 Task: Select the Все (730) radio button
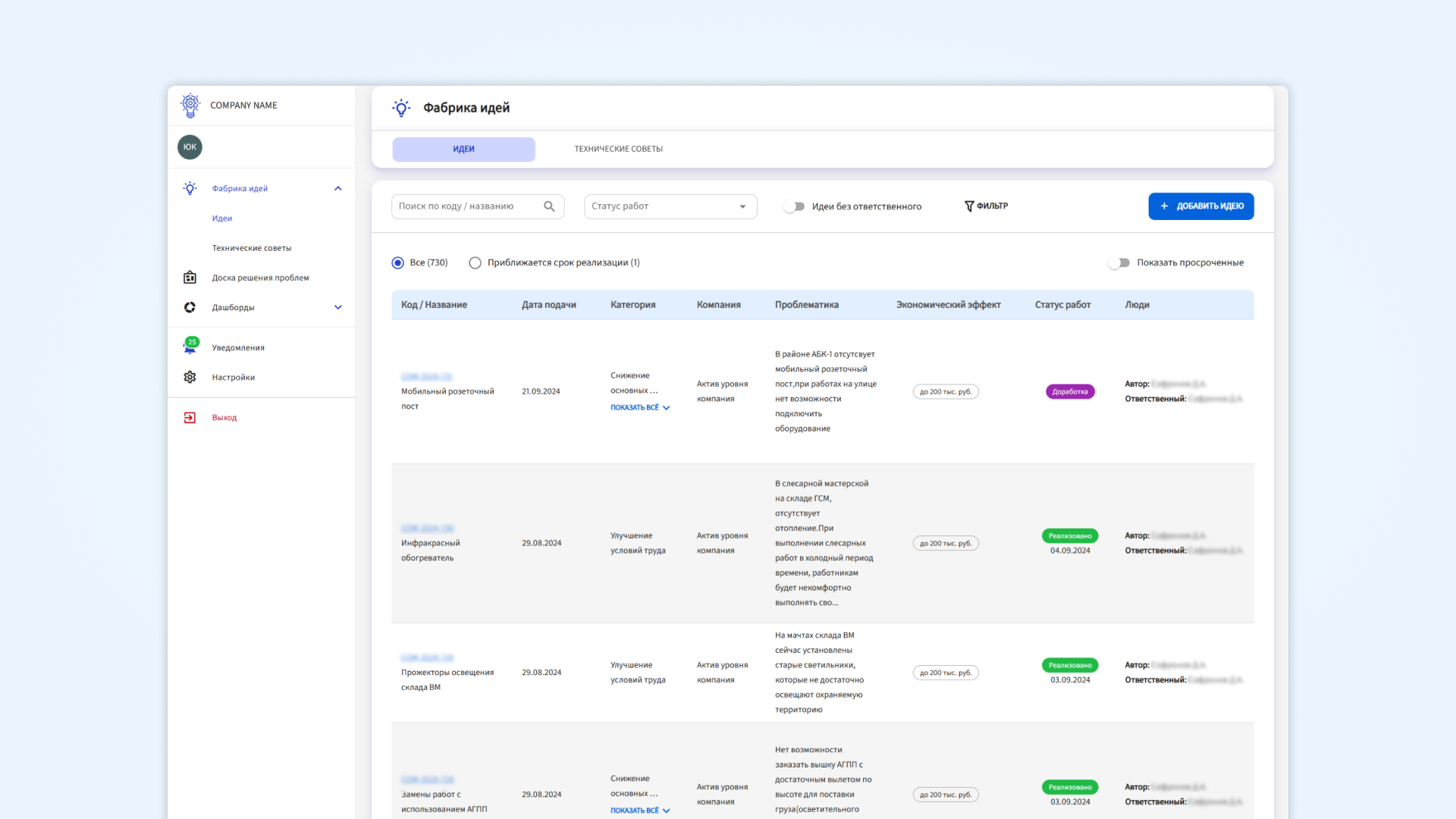[397, 262]
